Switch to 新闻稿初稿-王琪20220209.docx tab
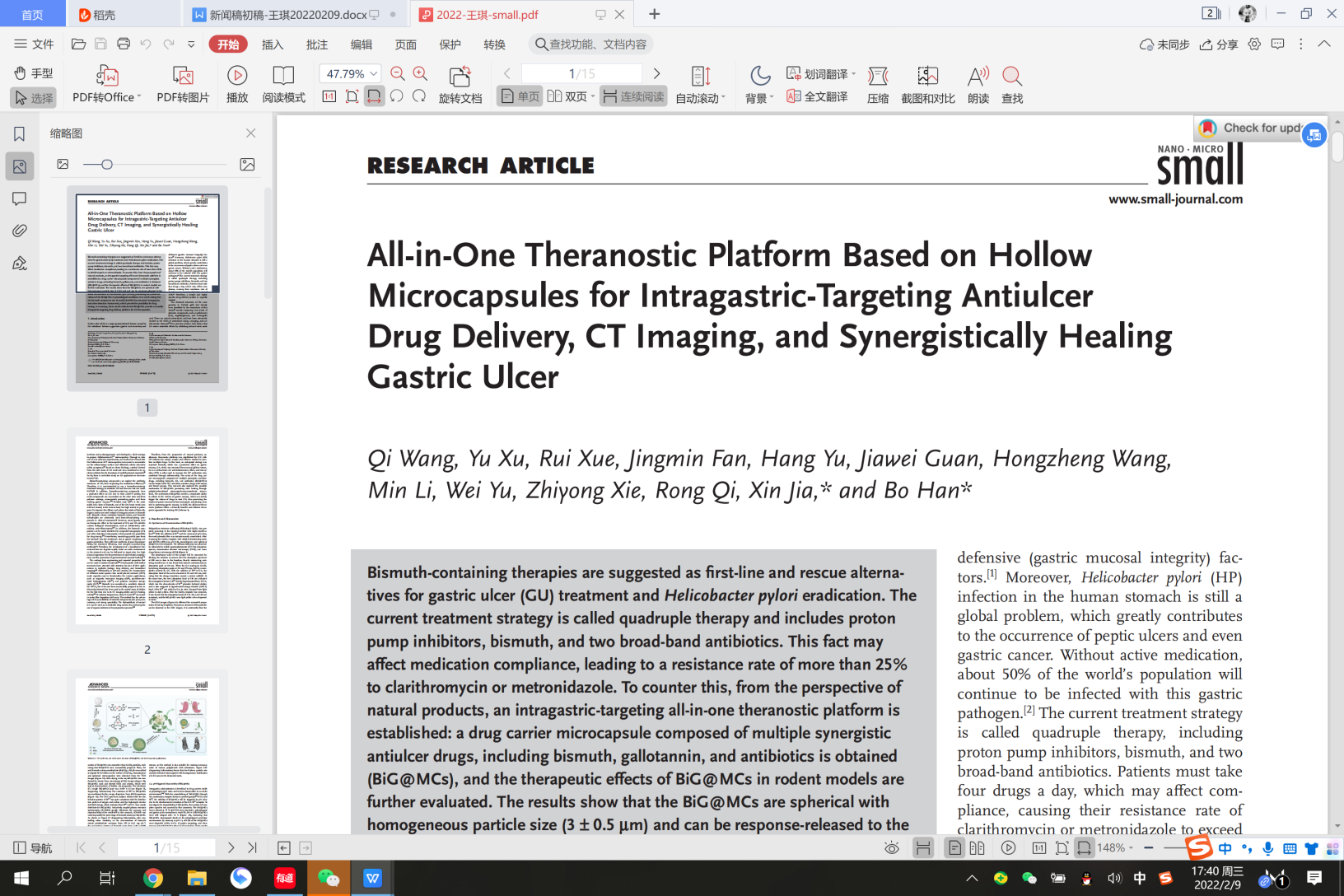The width and height of the screenshot is (1344, 896). point(289,14)
